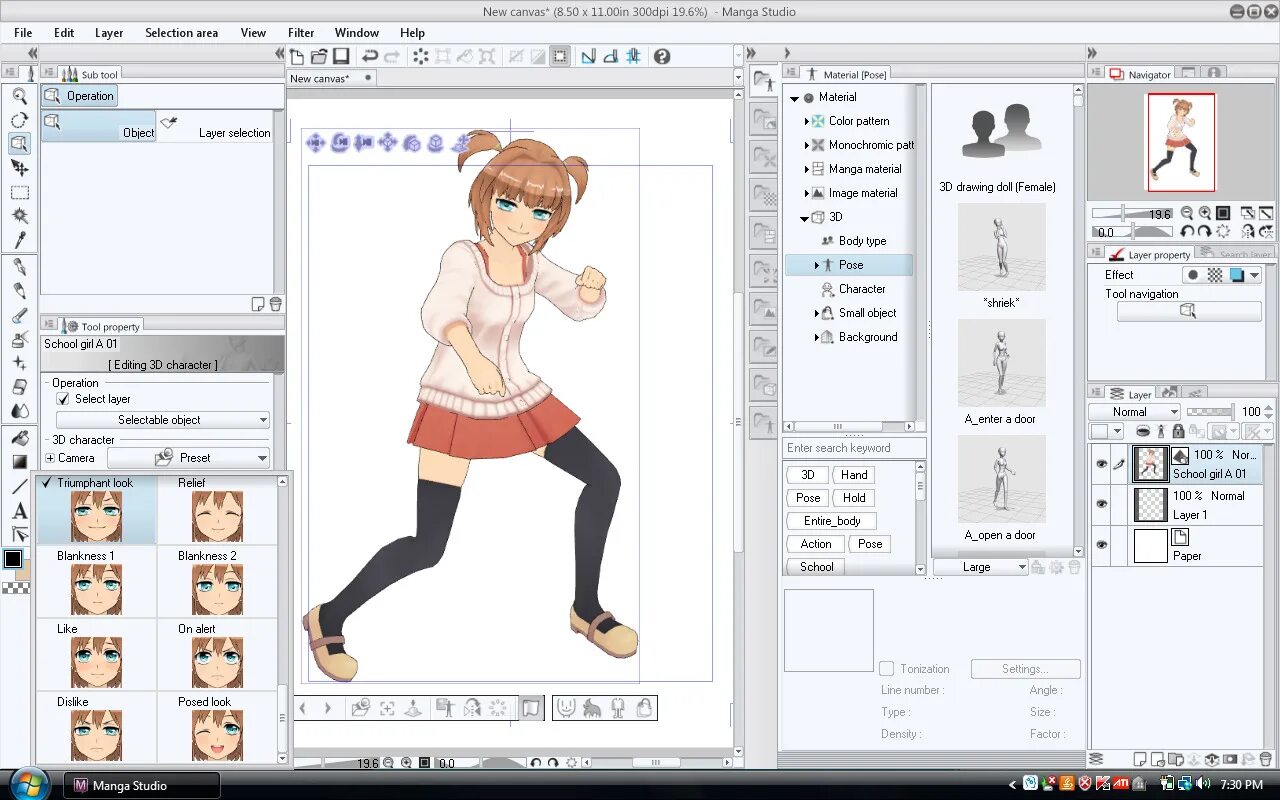Hide the School girl A 01 layer
This screenshot has height=800, width=1280.
(x=1101, y=464)
